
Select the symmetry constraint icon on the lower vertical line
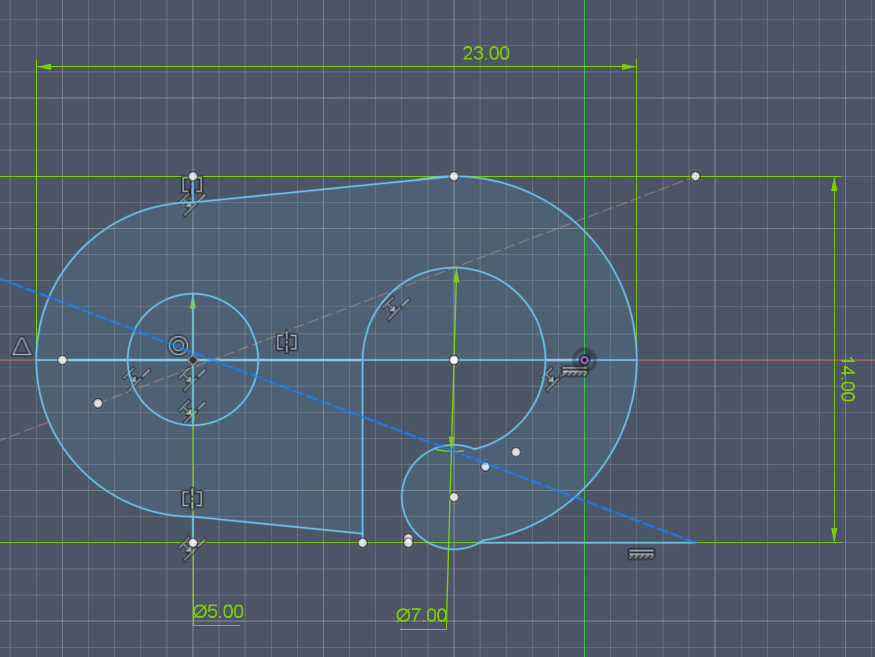[x=192, y=498]
